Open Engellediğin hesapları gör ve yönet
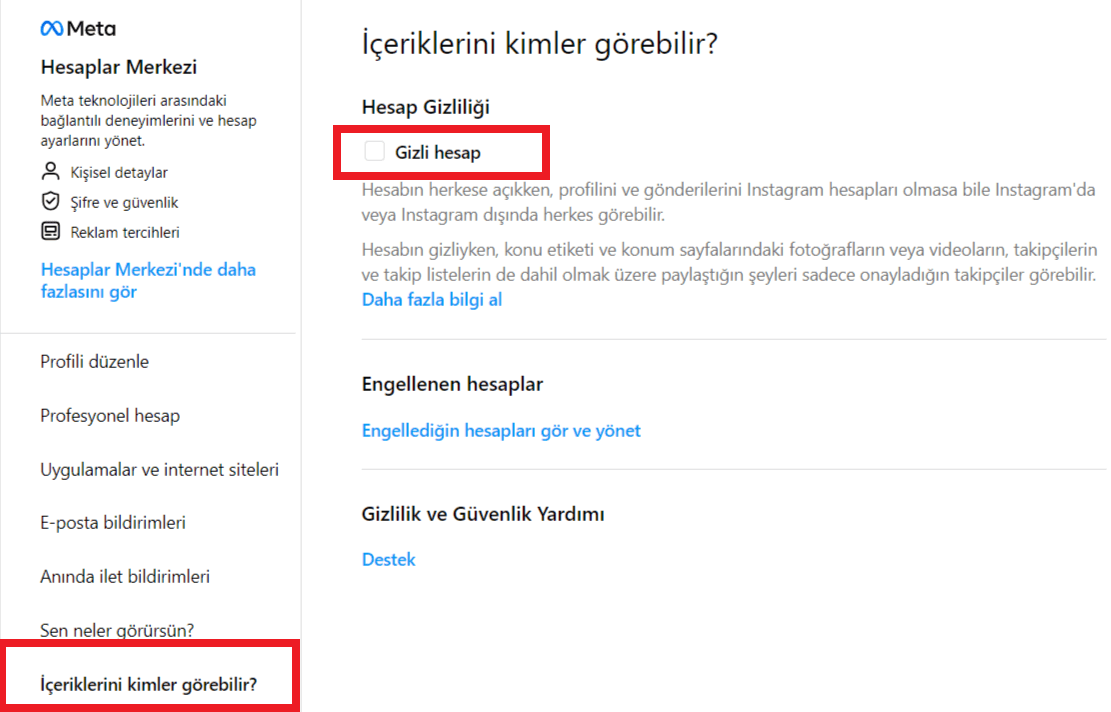The width and height of the screenshot is (1111, 712). [x=501, y=431]
